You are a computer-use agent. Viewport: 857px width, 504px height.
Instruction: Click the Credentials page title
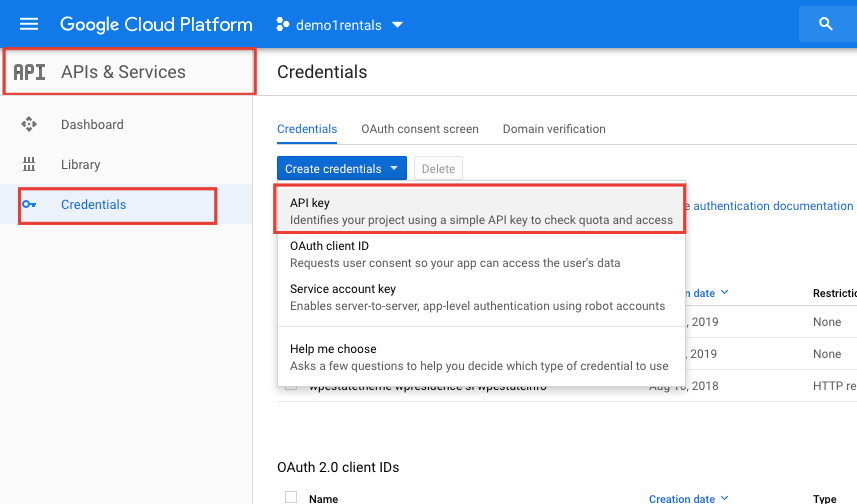click(322, 72)
